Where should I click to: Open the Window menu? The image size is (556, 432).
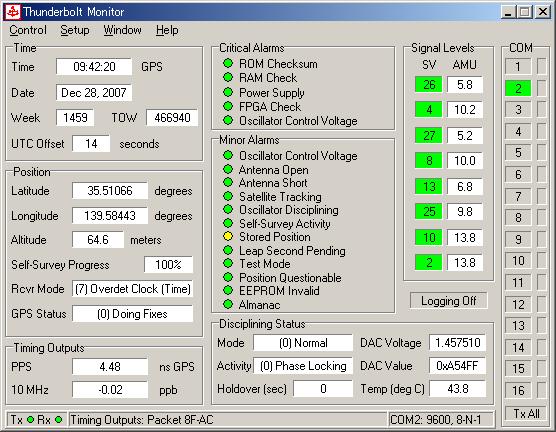coord(122,30)
